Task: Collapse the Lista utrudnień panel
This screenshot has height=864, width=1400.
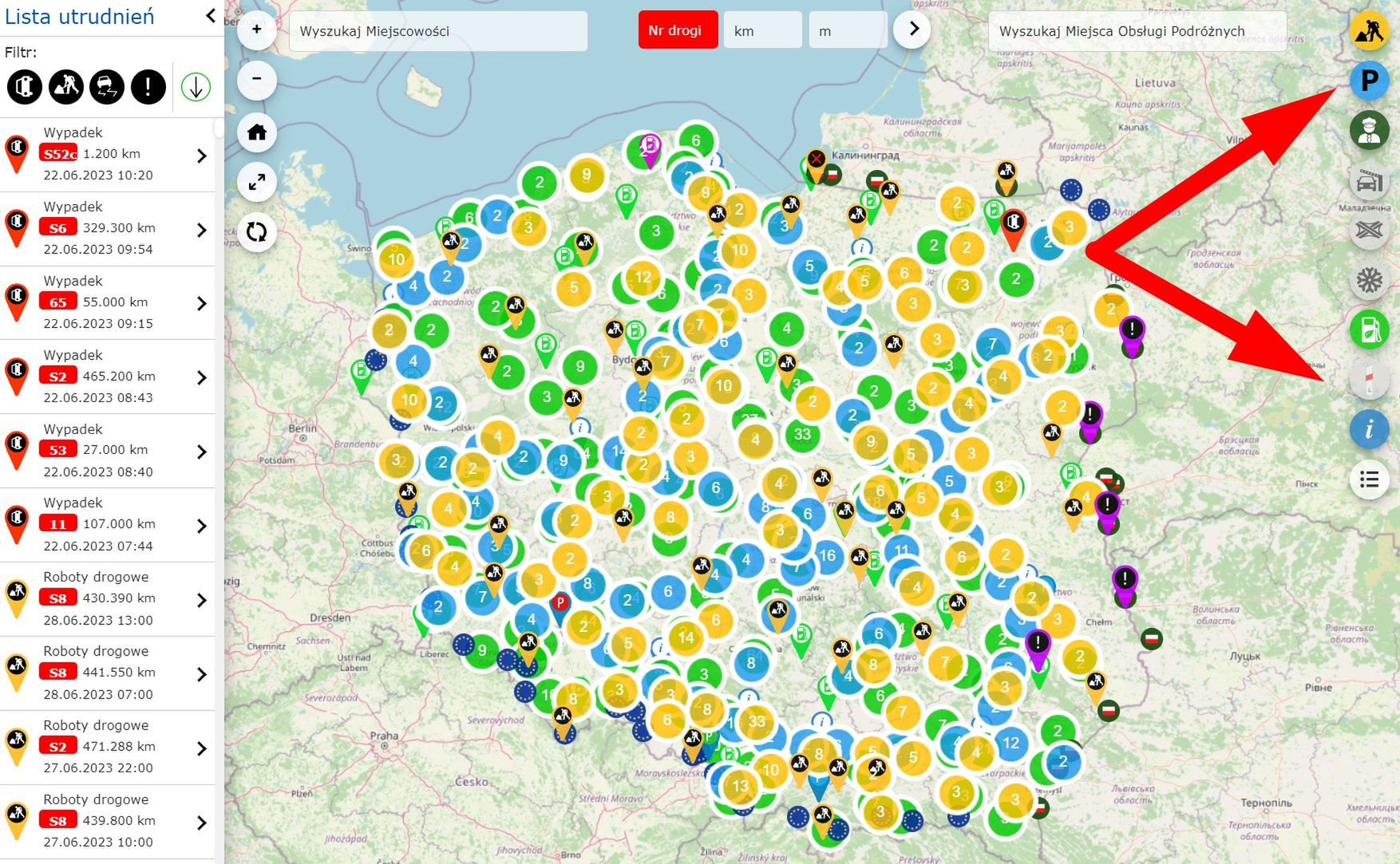Action: (209, 15)
